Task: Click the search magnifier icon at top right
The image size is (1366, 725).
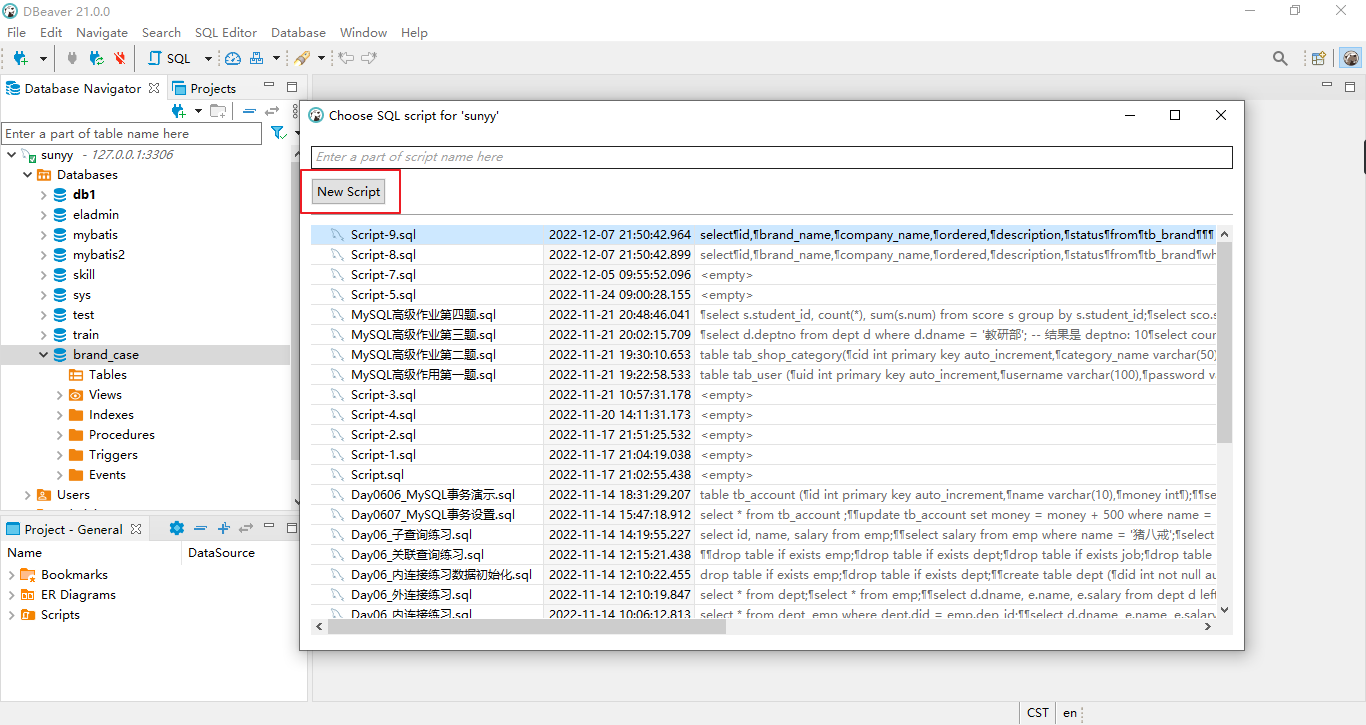Action: coord(1280,58)
